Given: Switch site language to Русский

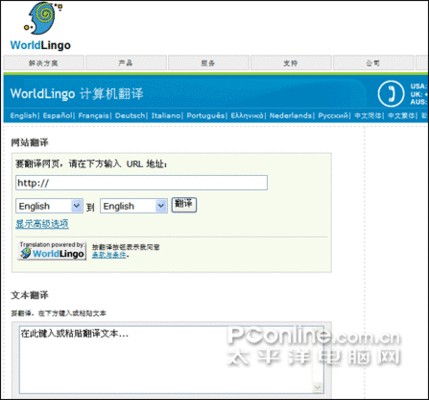Looking at the screenshot, I should [x=333, y=116].
